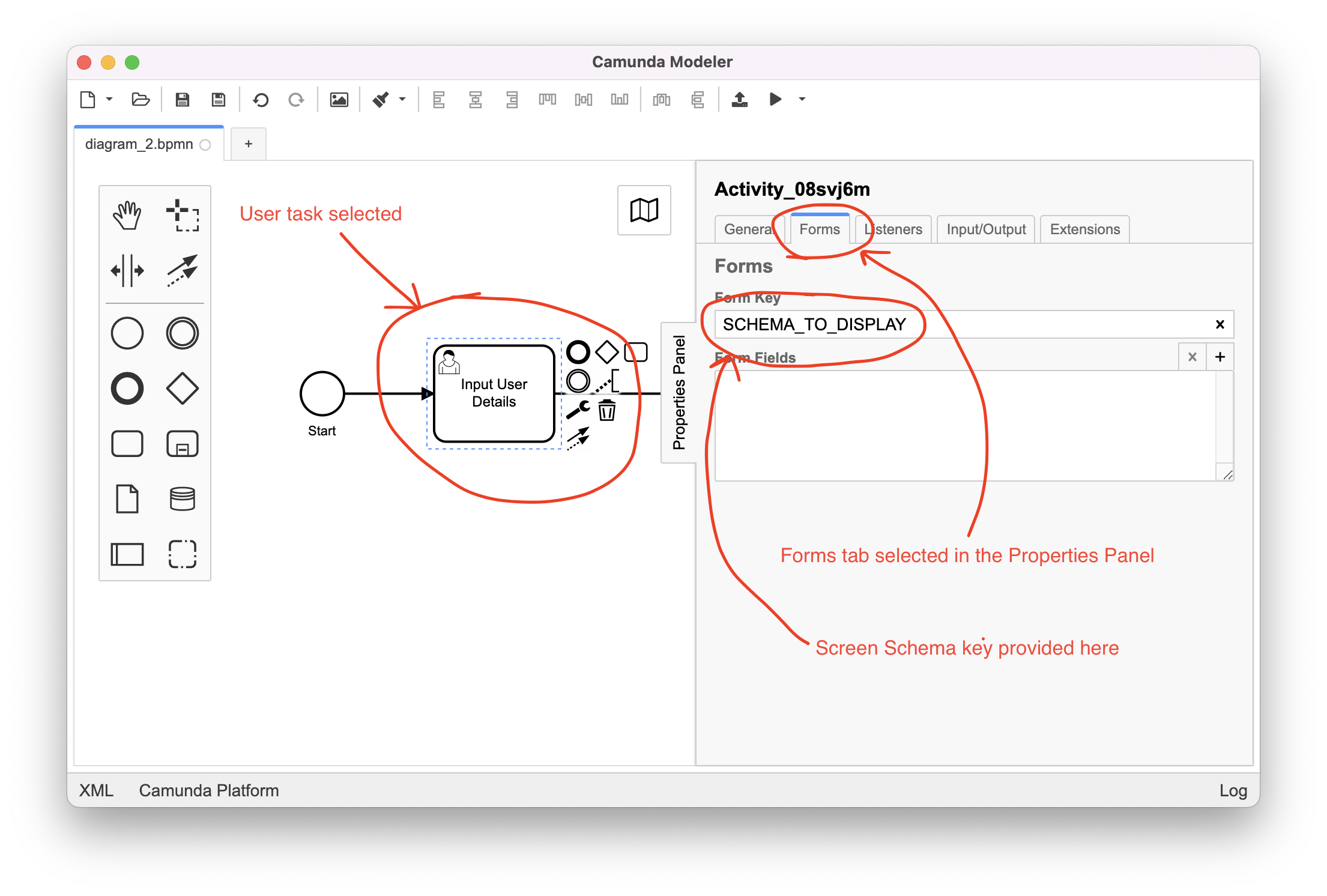Image resolution: width=1327 pixels, height=896 pixels.
Task: Save the diagram with the floppy icon
Action: pos(183,99)
